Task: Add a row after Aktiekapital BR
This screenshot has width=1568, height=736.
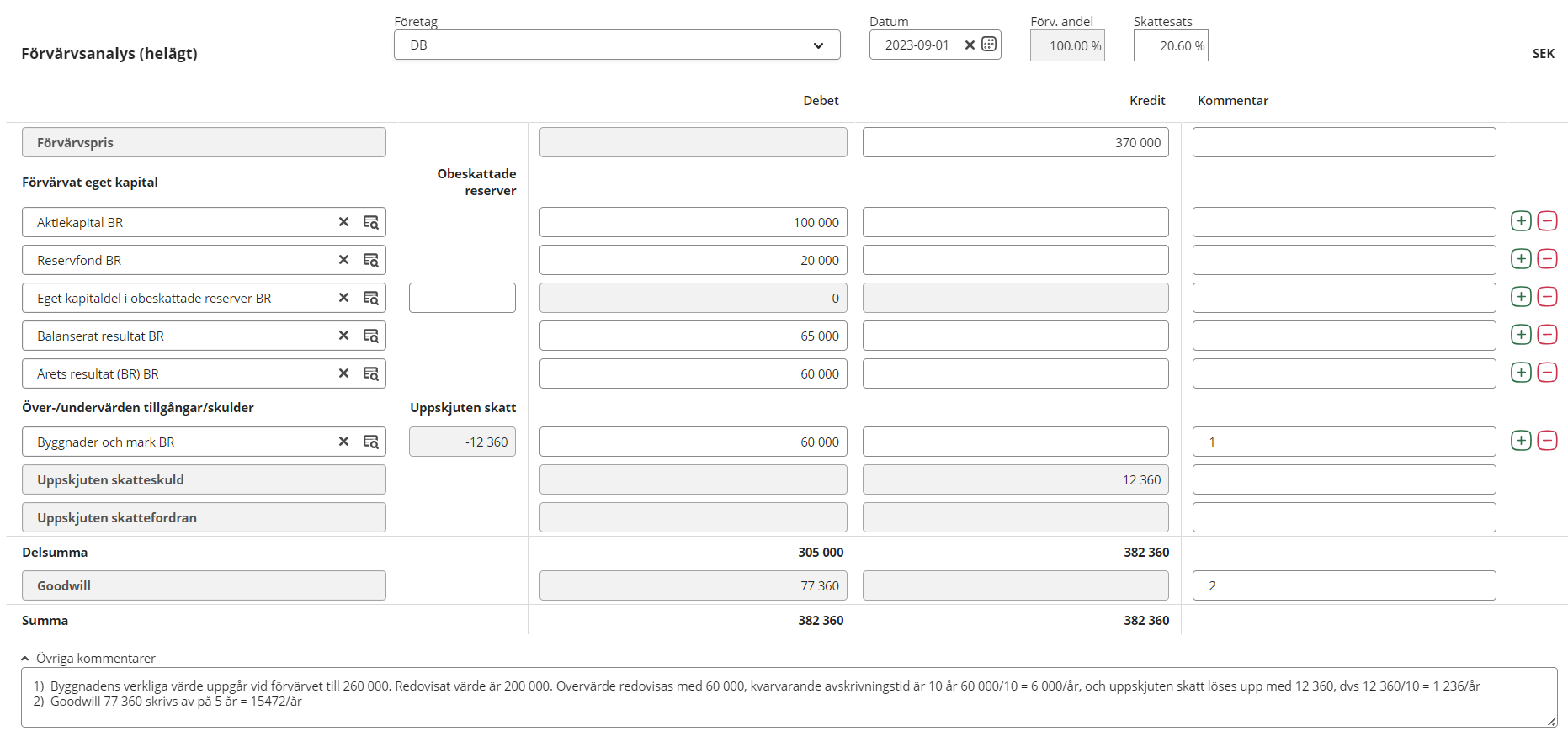Action: click(1521, 221)
